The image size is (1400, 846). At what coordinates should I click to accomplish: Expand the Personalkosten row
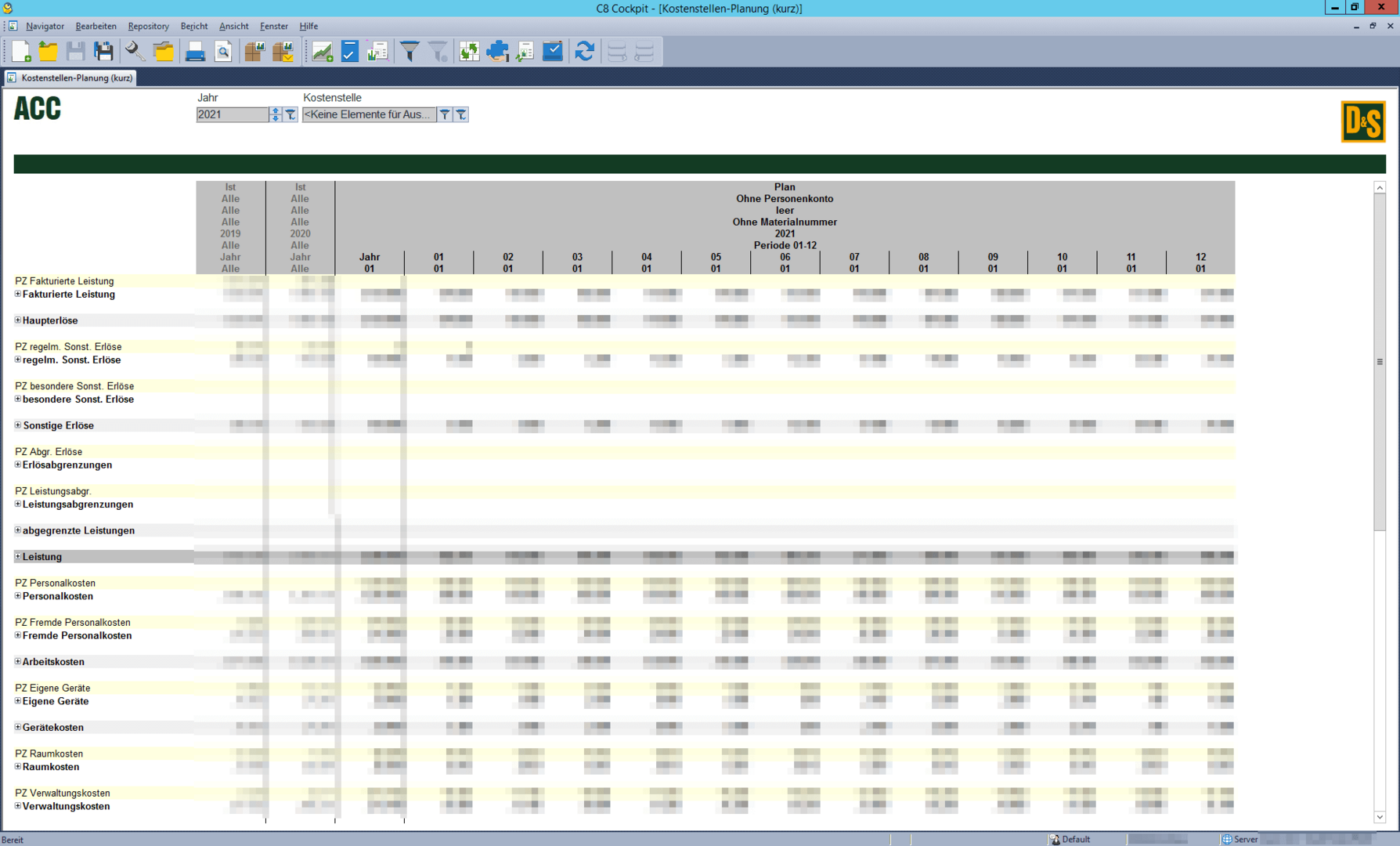coord(18,596)
